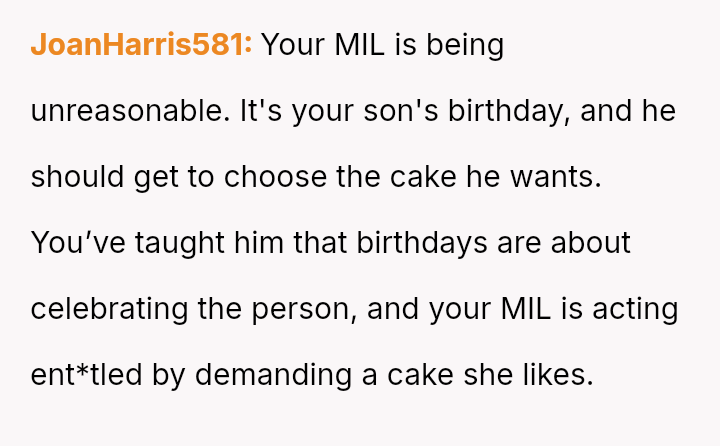
Task: Click the word "person," in the comment
Action: (304, 309)
